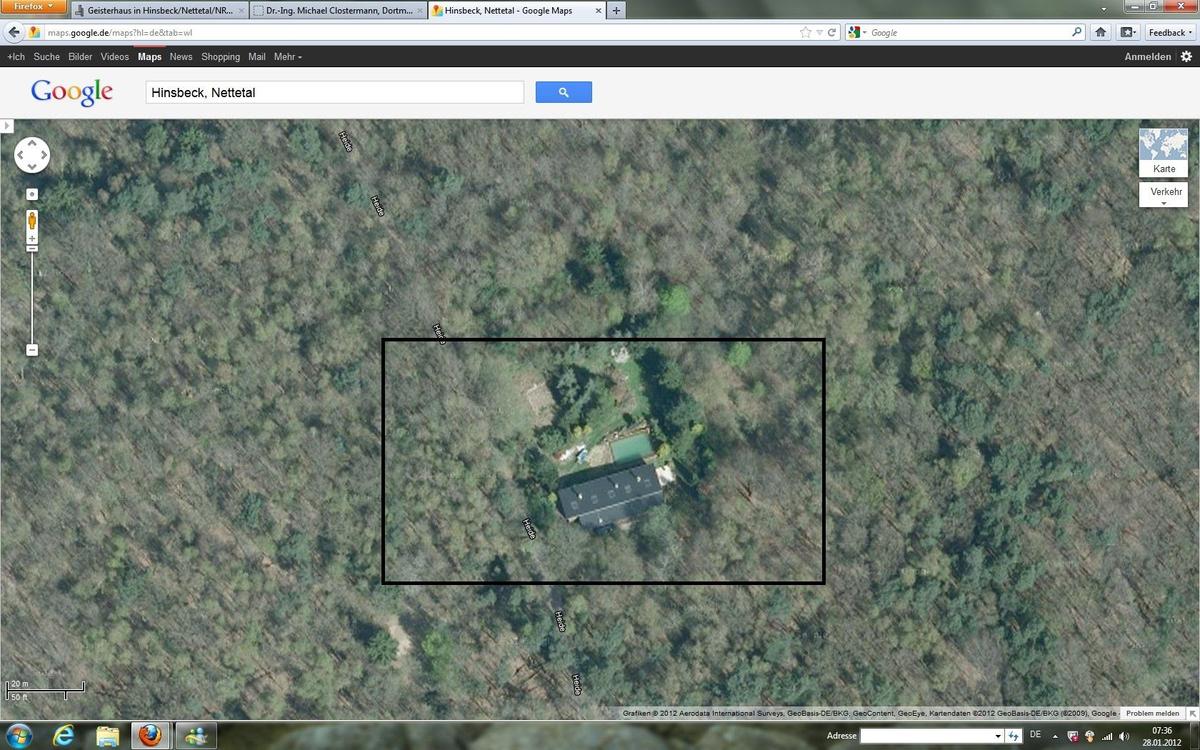Switch map view to Karte
The height and width of the screenshot is (750, 1200).
(x=1163, y=152)
